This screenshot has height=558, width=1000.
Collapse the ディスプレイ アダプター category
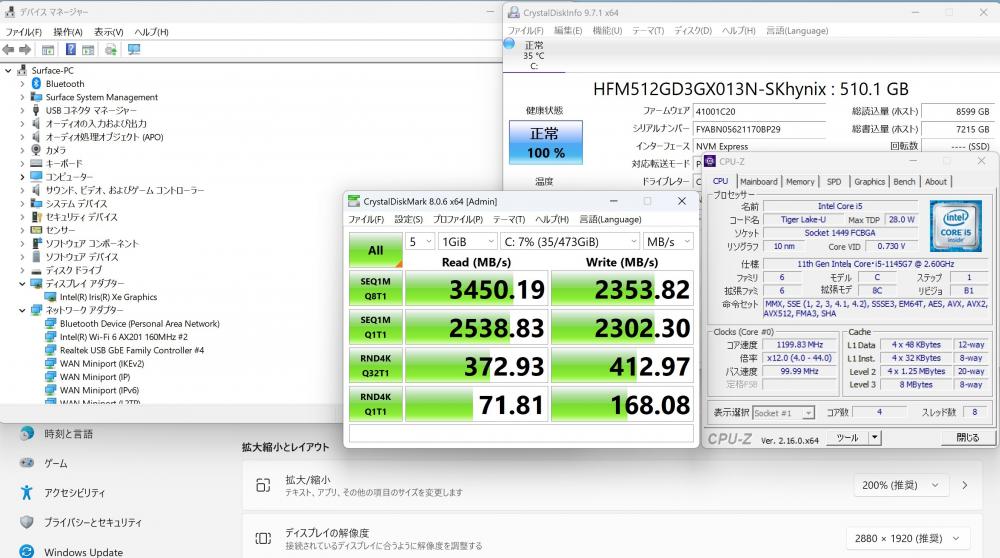(x=23, y=283)
